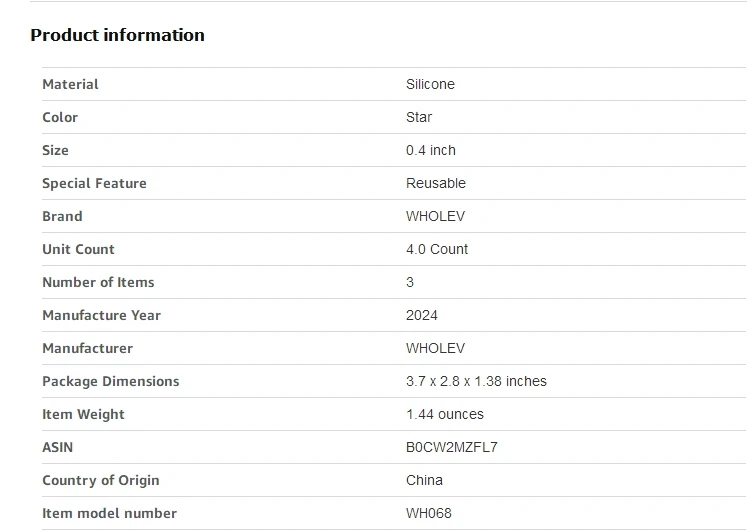Select the Material row label
The height and width of the screenshot is (531, 747).
tap(70, 84)
